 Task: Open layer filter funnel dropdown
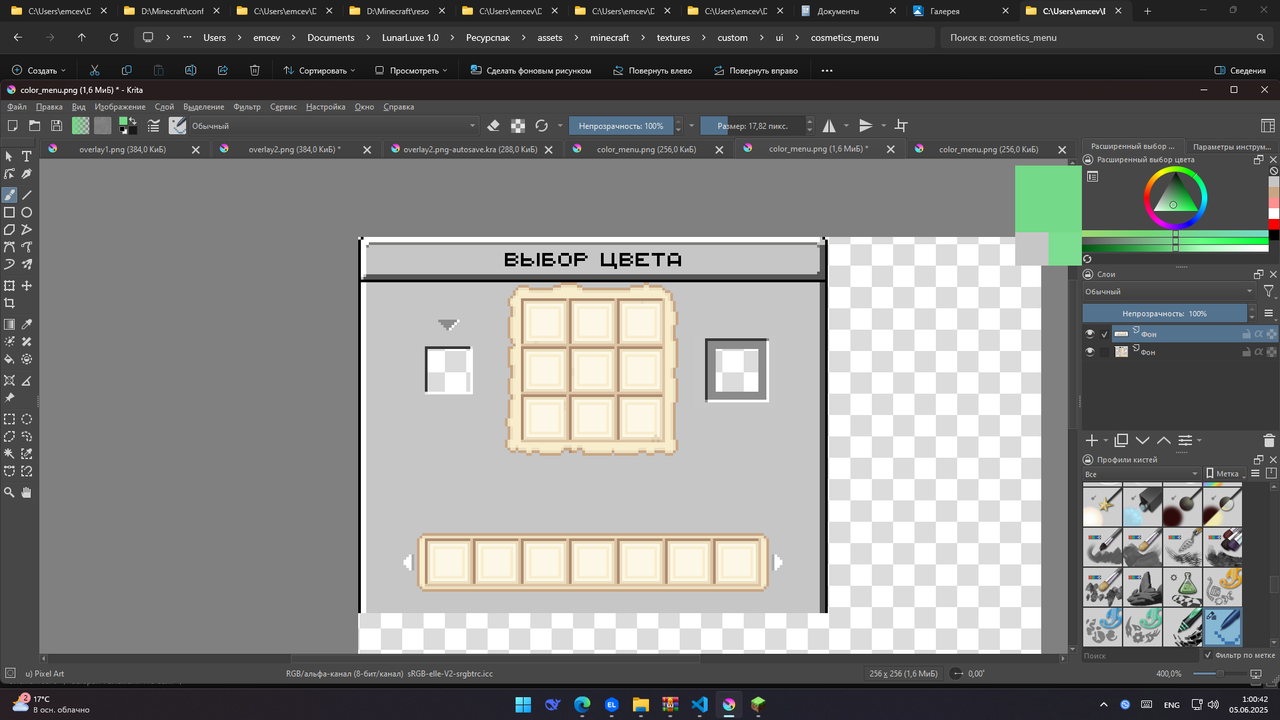[1269, 291]
